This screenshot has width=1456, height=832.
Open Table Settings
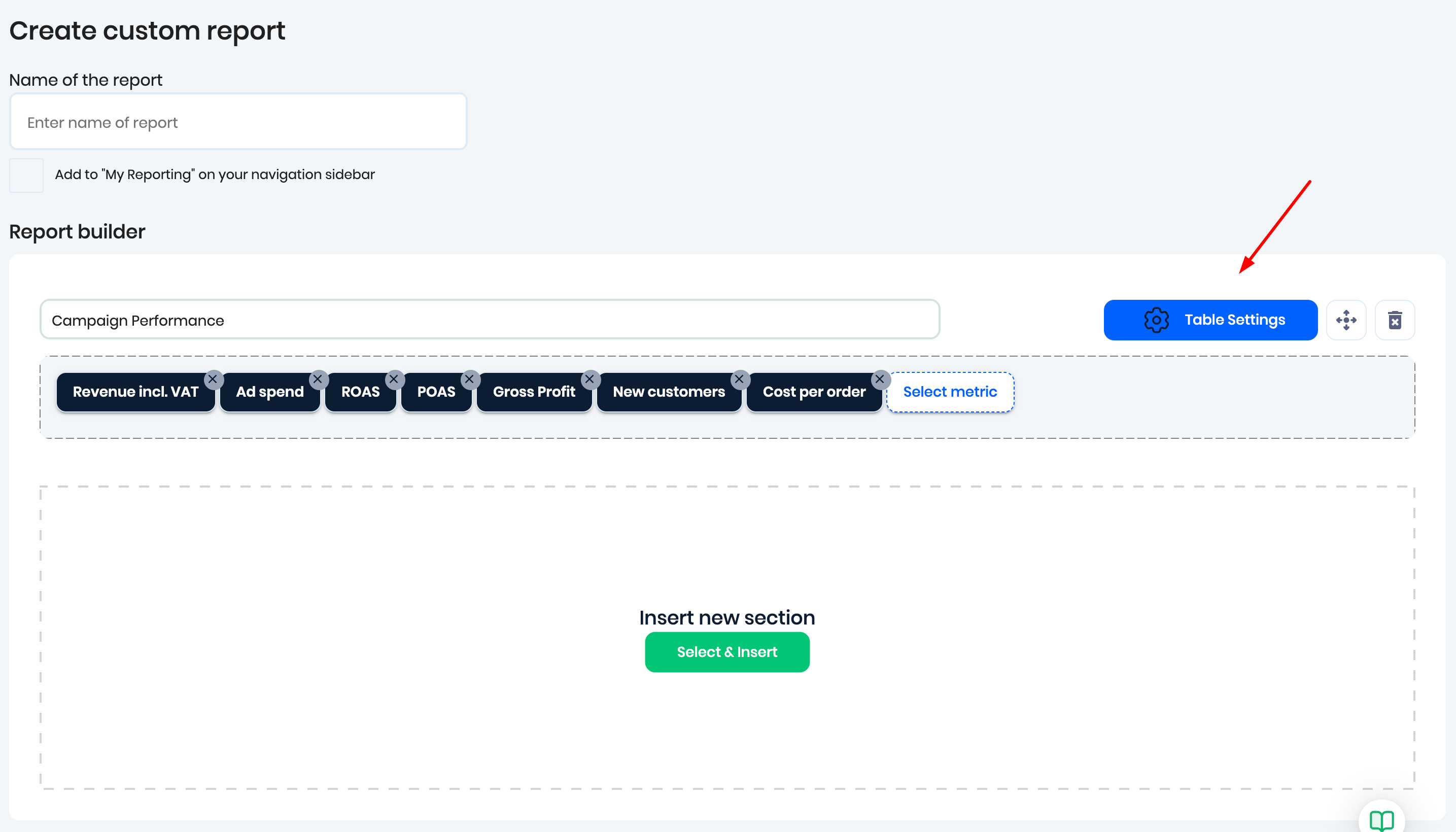coord(1234,320)
